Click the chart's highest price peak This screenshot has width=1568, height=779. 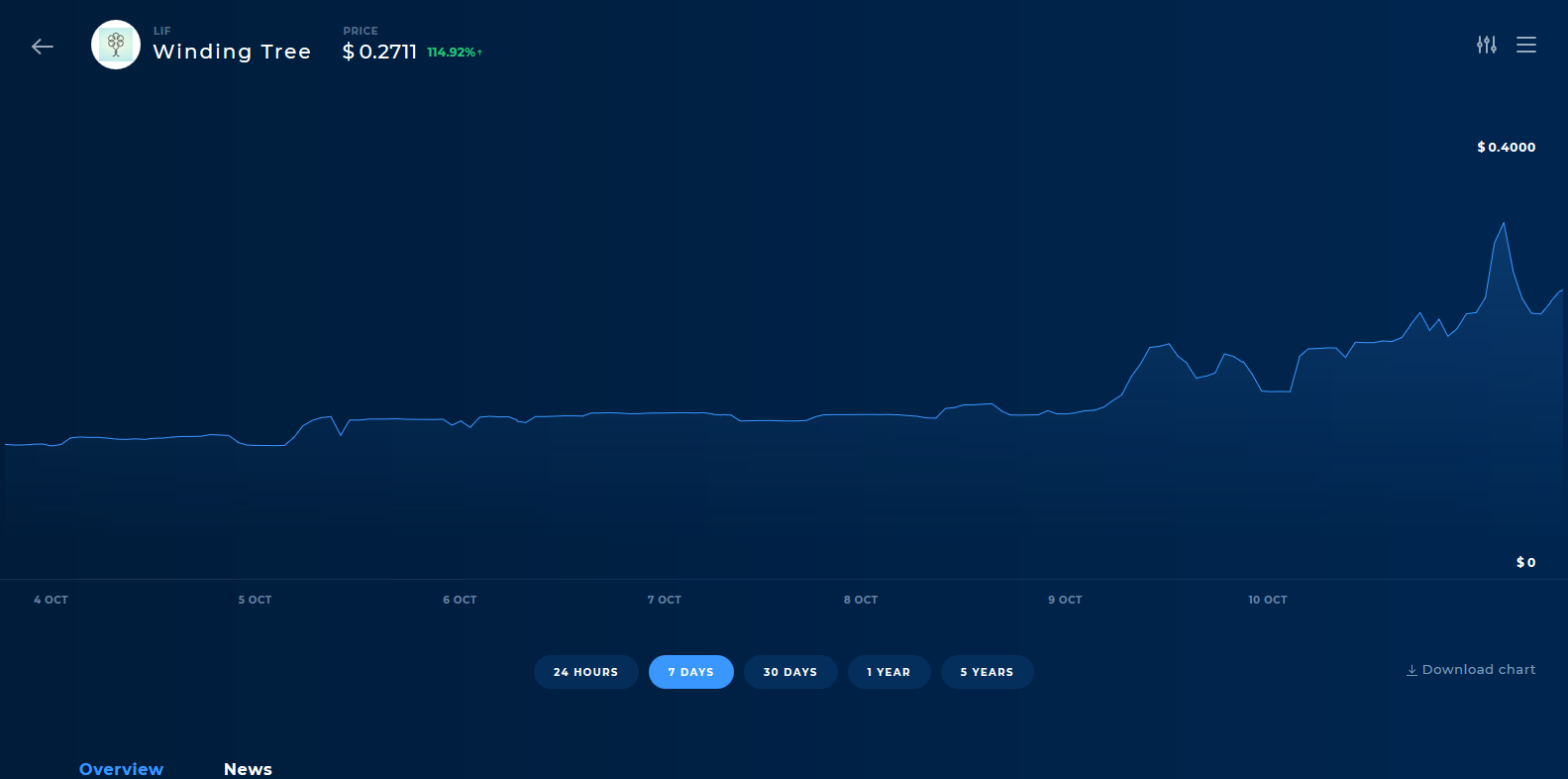[x=1505, y=223]
